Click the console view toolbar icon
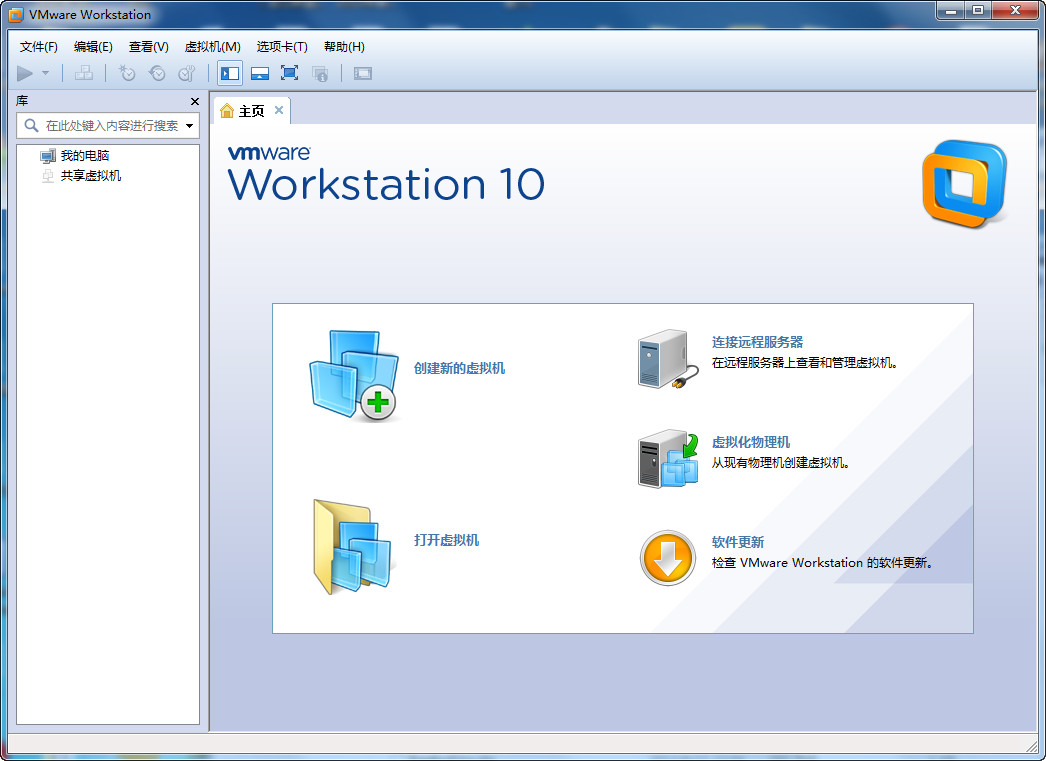 pyautogui.click(x=363, y=73)
